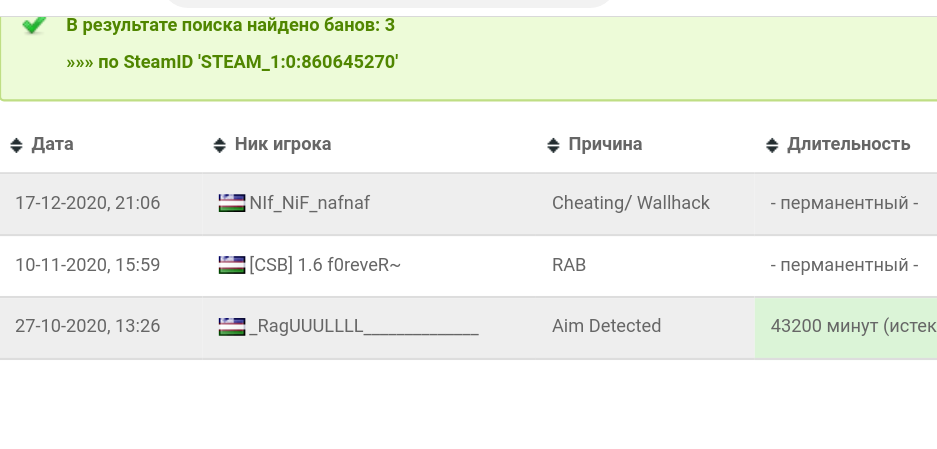
Task: Open the _RagUUULLLL ban entry
Action: coord(363,326)
